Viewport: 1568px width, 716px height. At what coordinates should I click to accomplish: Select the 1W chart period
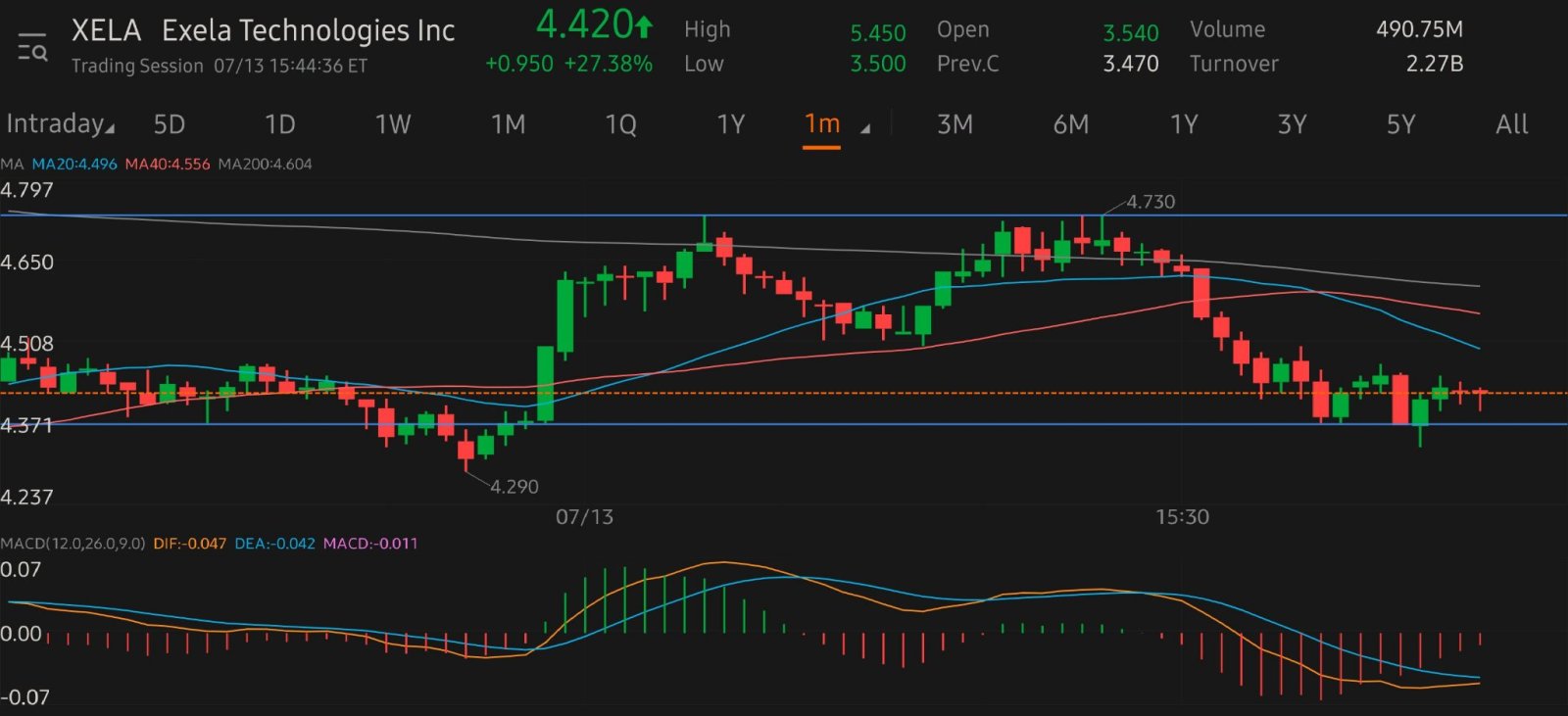(393, 124)
